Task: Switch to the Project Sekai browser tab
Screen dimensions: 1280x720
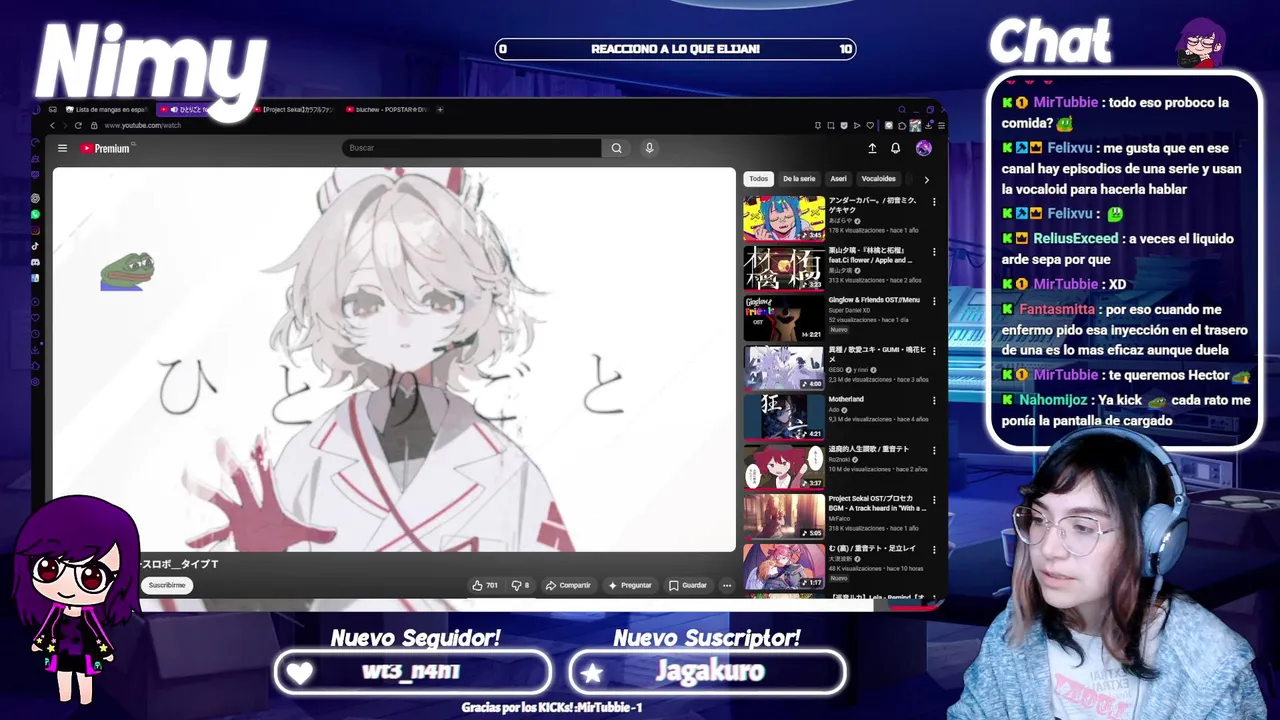Action: 293,109
